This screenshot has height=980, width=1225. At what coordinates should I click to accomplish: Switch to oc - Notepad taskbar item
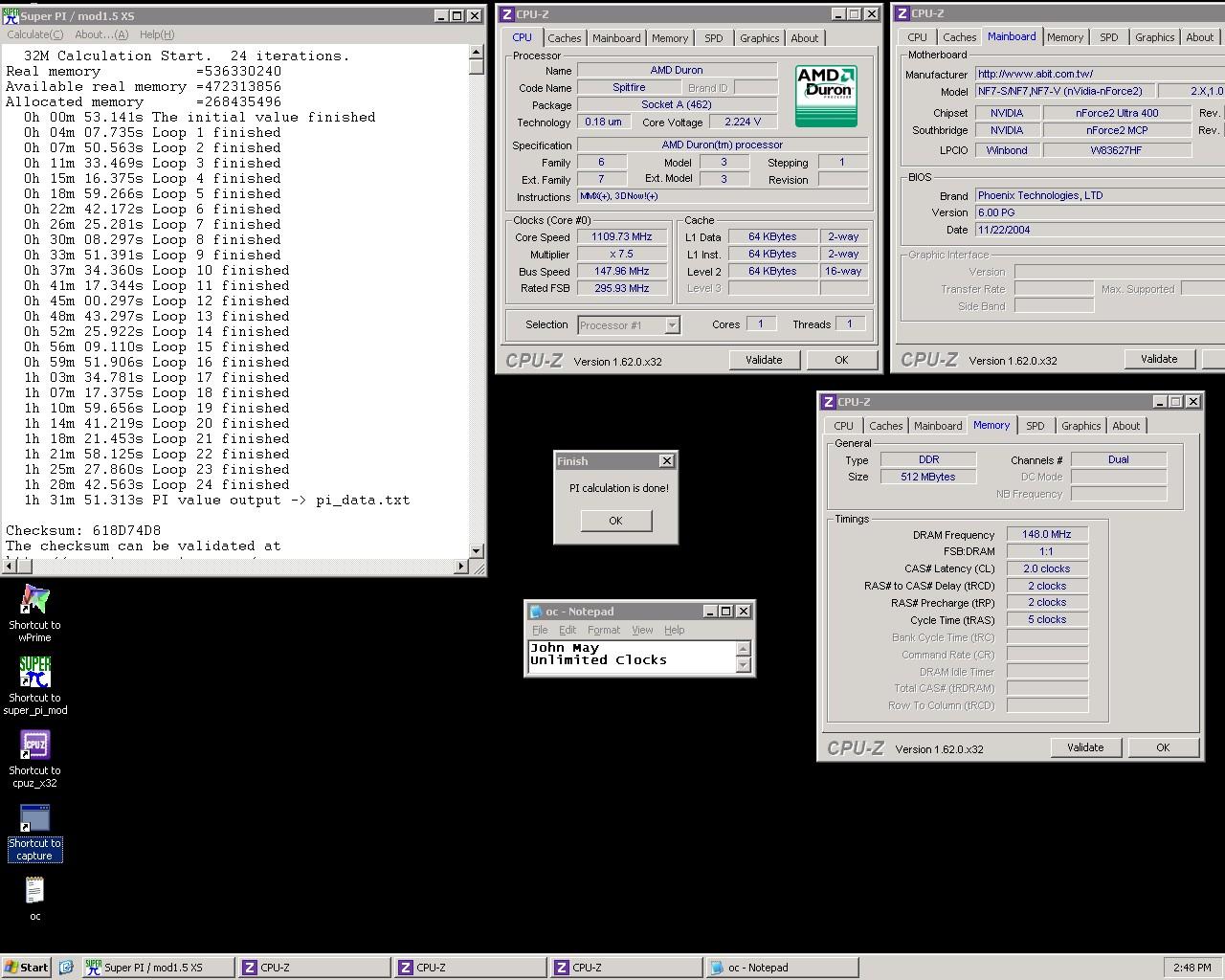click(x=782, y=968)
